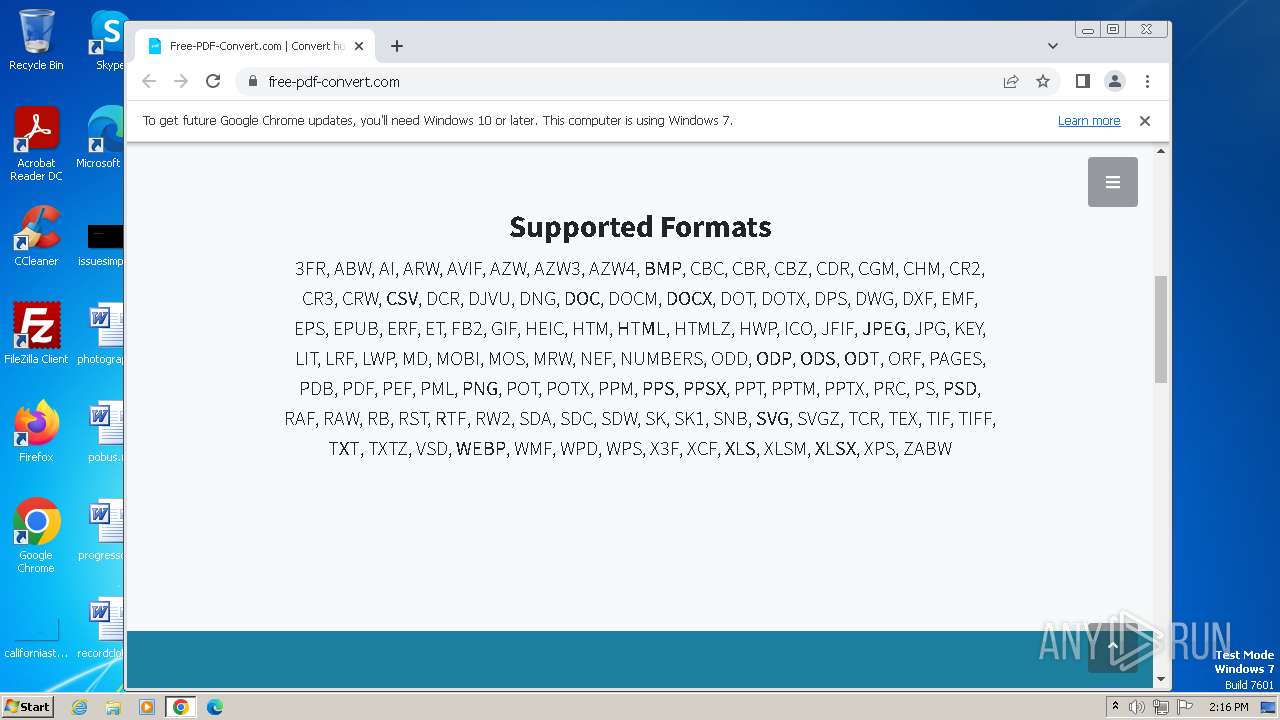Open the Recycle Bin desktop icon
1280x720 pixels.
tap(36, 40)
